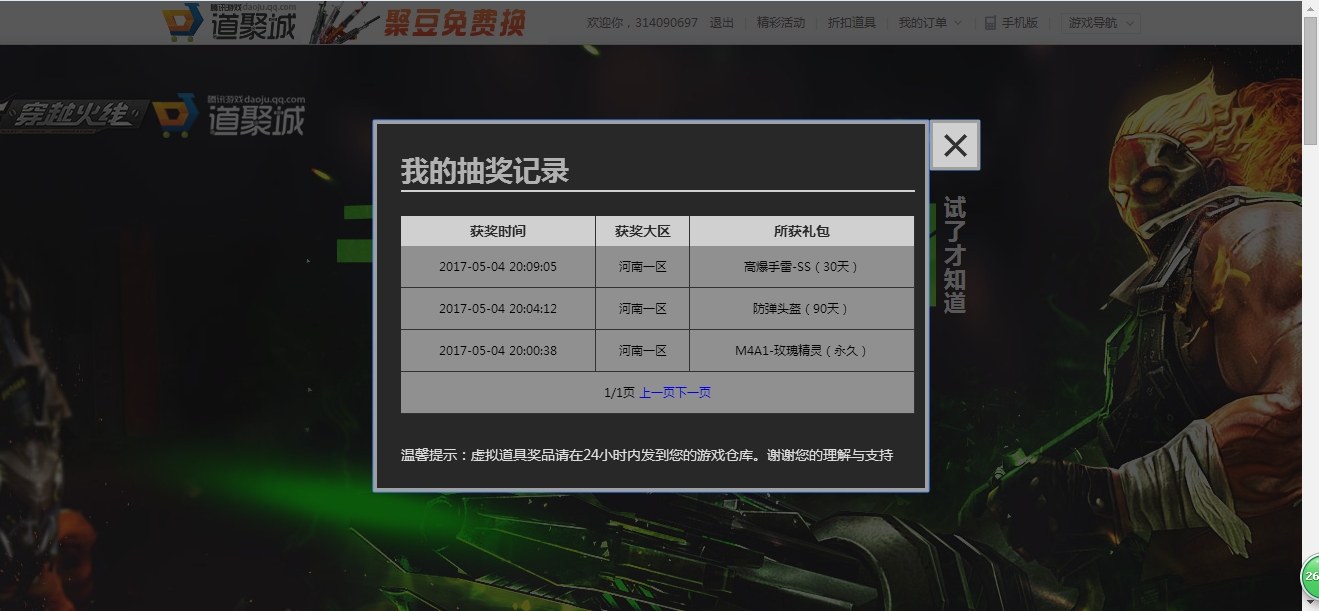
Task: Click the 2017-05-04 20:09:05 timestamp cell
Action: (498, 267)
